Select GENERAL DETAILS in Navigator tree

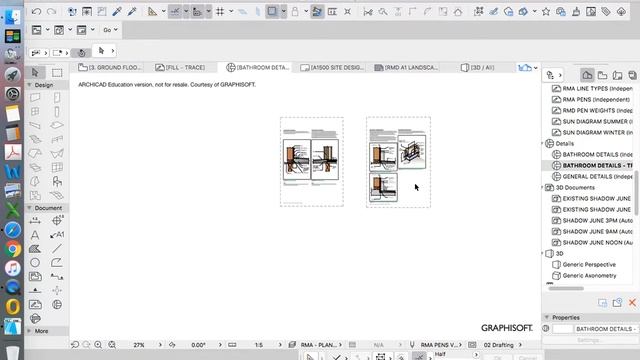[x=592, y=176]
